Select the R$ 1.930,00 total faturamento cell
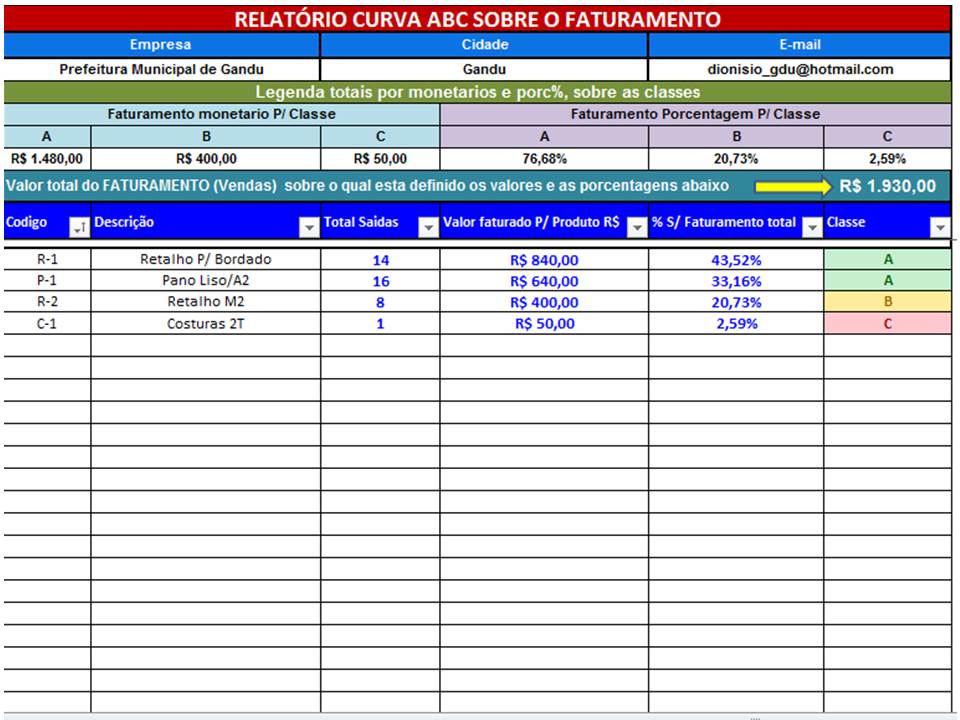960x720 pixels. (x=887, y=186)
